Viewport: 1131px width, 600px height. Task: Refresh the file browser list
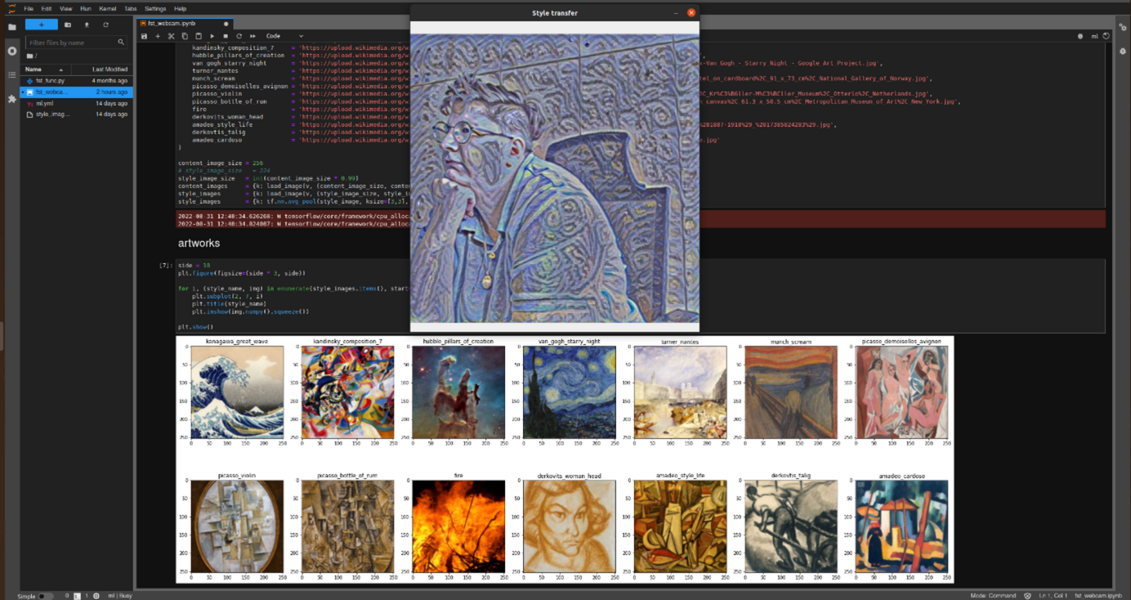(105, 25)
